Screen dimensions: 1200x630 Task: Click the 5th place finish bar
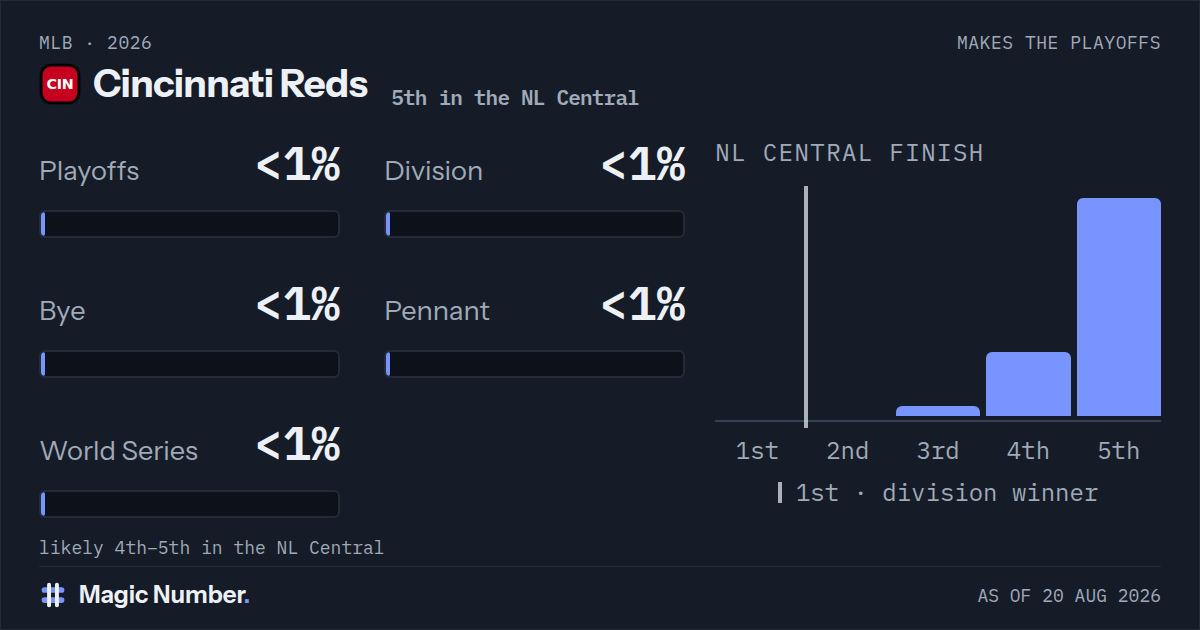click(x=1119, y=307)
